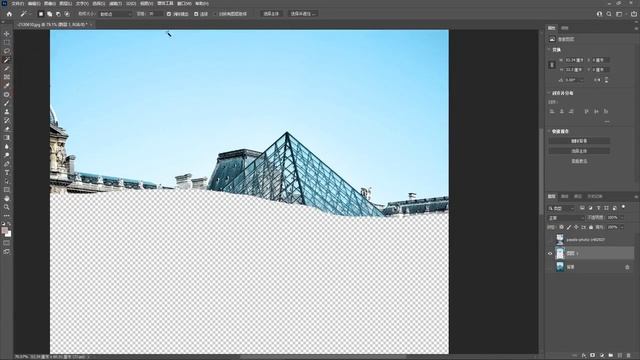
Task: Open the Filter menu
Action: pyautogui.click(x=115, y=3)
